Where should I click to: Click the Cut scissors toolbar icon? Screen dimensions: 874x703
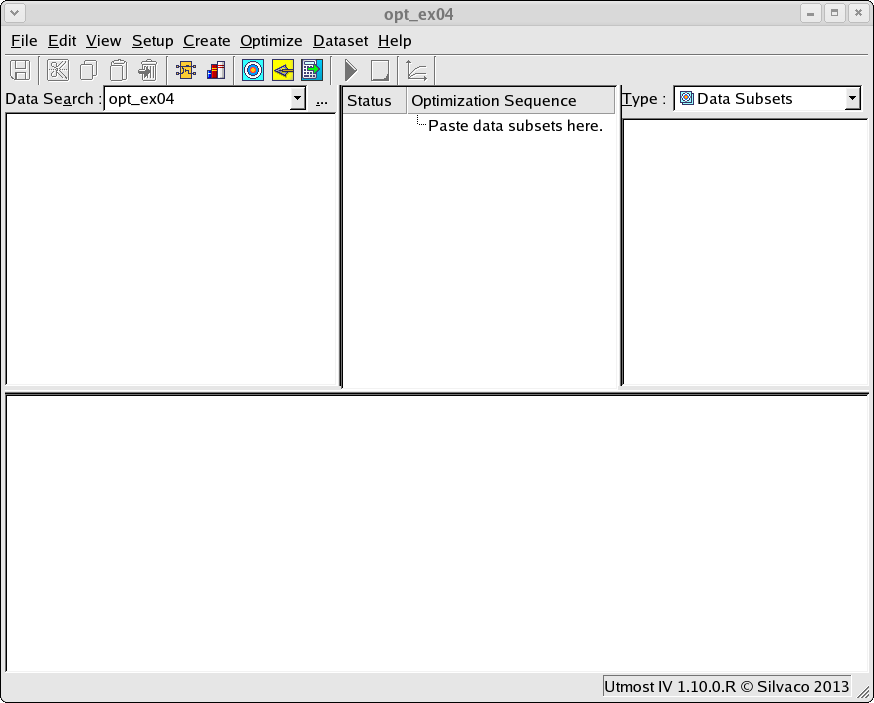[58, 71]
